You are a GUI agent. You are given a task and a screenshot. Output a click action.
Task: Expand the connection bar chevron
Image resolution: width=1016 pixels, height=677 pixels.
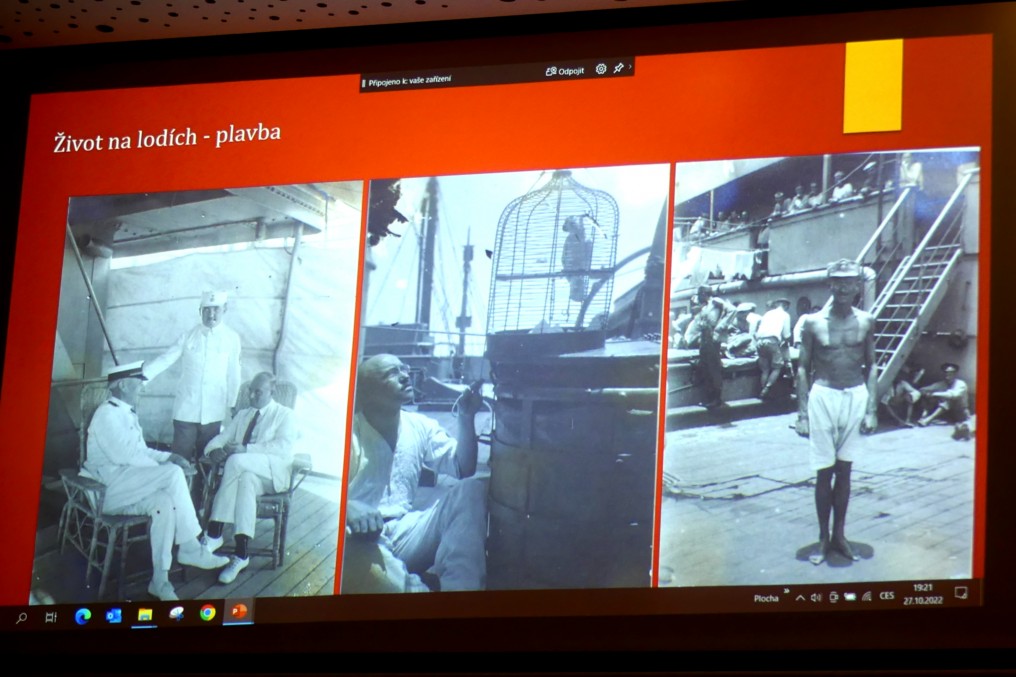pyautogui.click(x=630, y=66)
